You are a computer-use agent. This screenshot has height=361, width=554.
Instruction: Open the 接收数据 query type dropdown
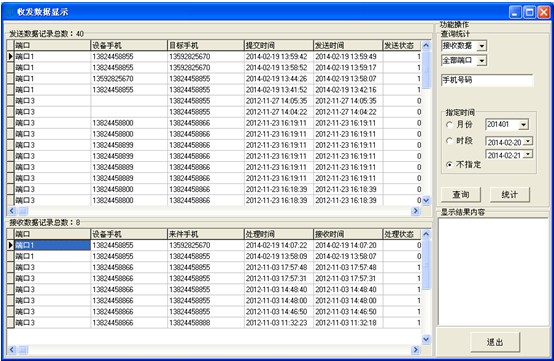tap(482, 46)
